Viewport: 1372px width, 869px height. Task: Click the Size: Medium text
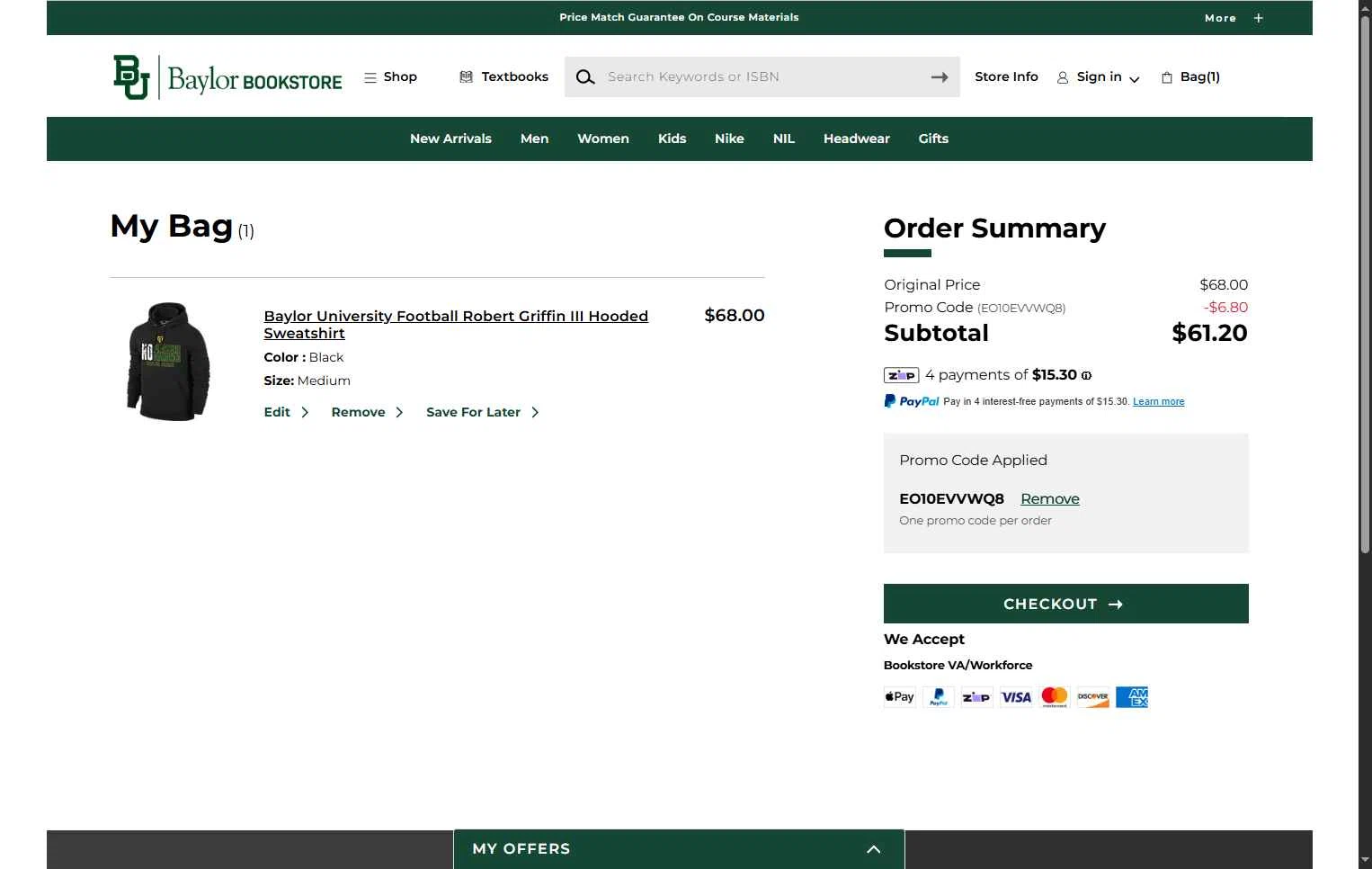pos(307,381)
